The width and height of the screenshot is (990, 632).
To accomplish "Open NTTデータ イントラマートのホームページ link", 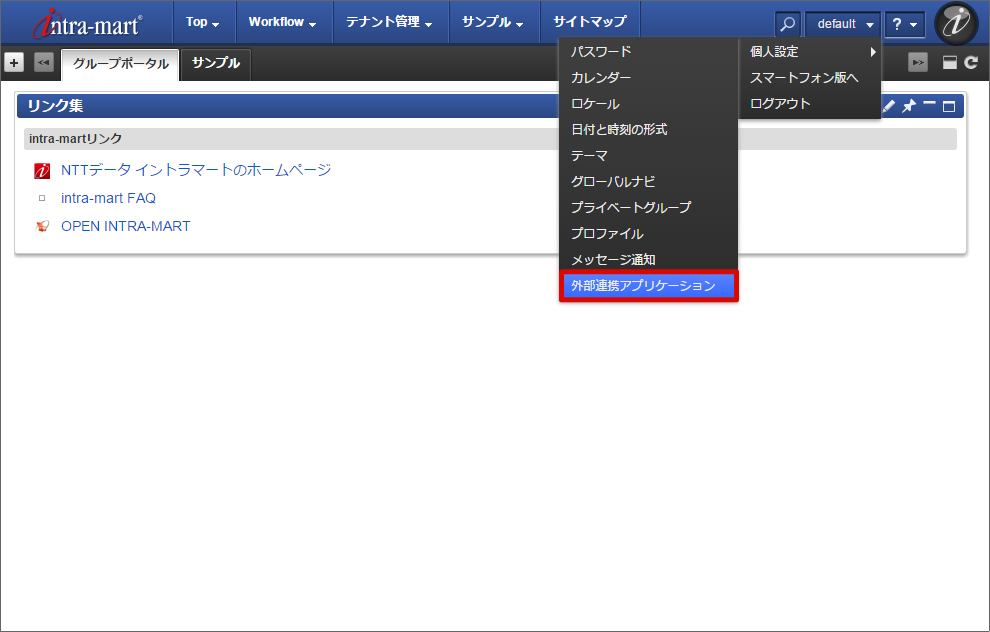I will pos(196,170).
